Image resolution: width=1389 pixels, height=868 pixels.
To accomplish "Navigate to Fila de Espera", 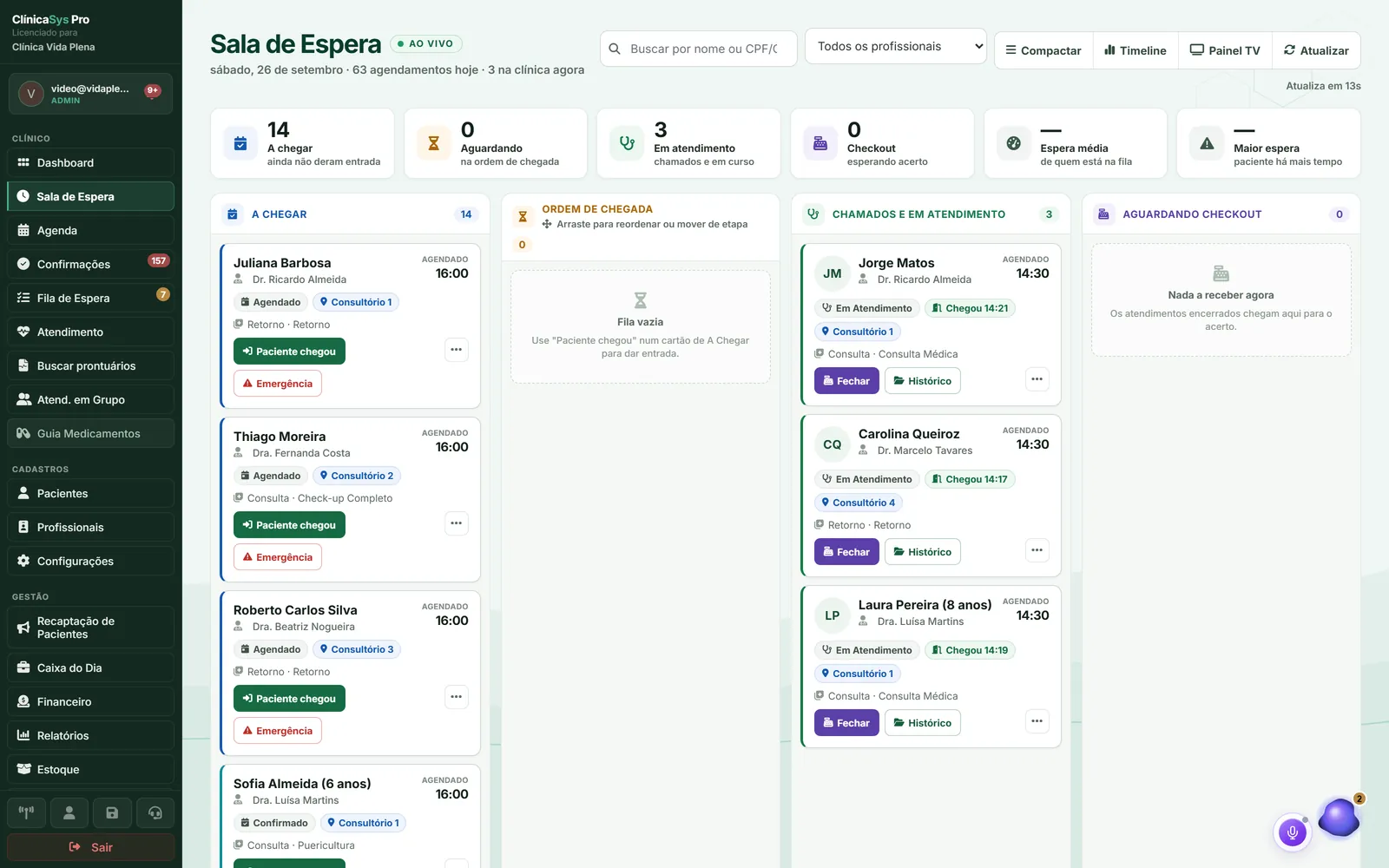I will 90,298.
